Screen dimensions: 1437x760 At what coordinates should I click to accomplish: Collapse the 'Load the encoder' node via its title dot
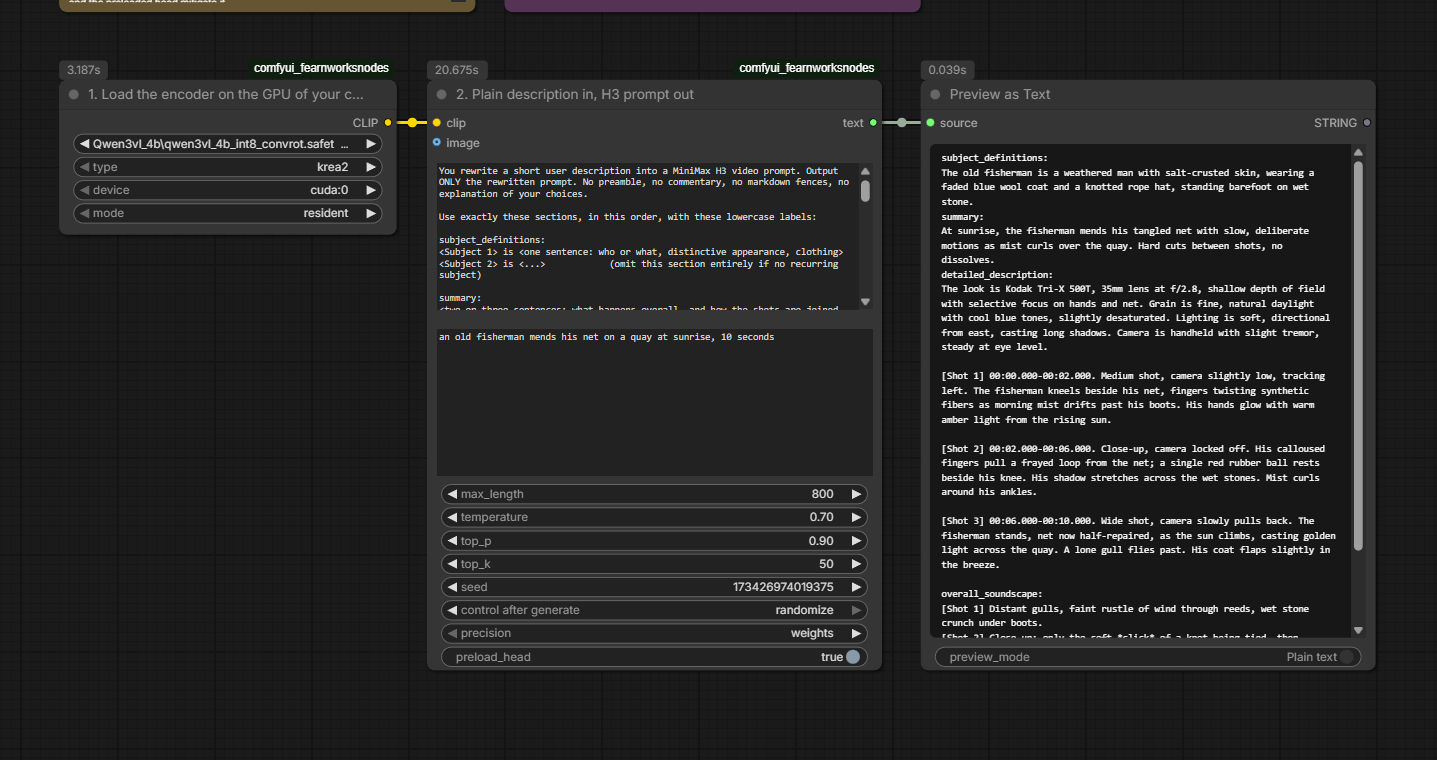click(x=74, y=94)
